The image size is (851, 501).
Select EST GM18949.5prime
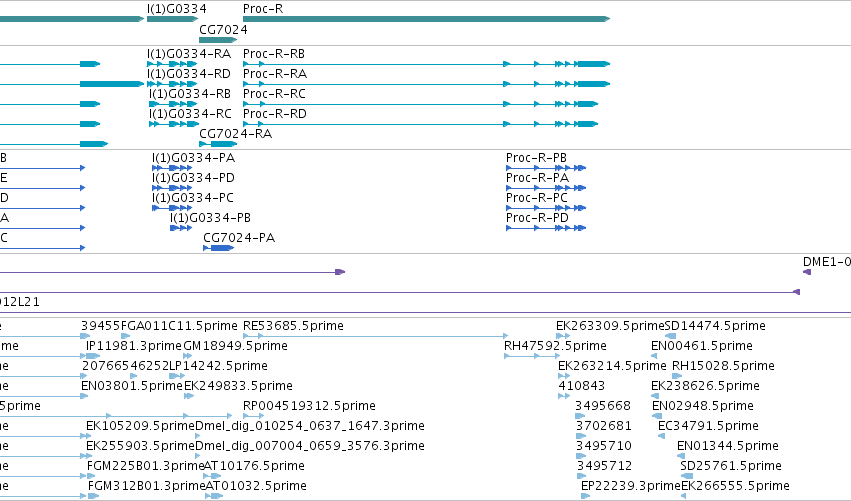click(236, 346)
